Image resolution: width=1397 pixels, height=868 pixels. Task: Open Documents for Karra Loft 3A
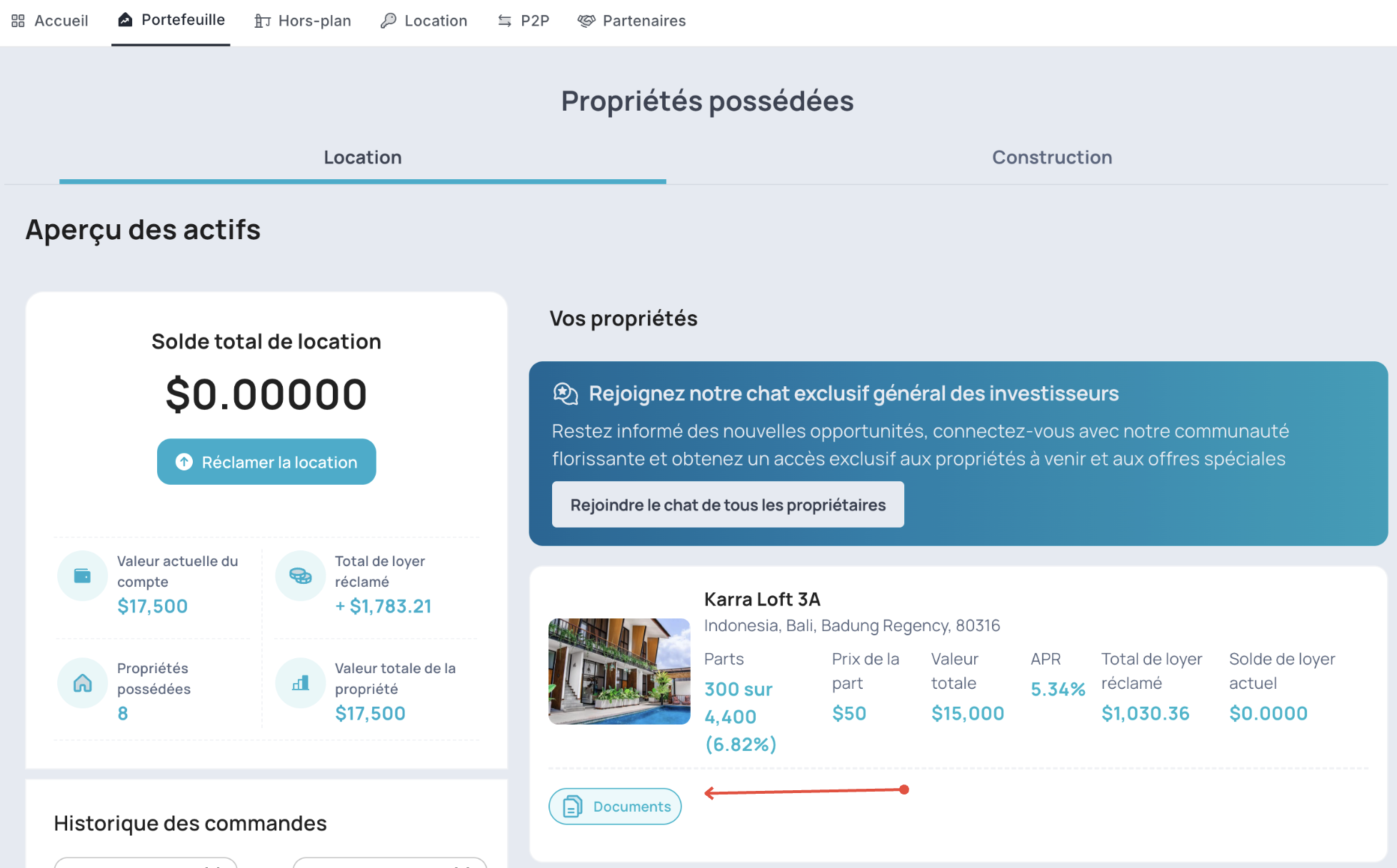click(615, 806)
